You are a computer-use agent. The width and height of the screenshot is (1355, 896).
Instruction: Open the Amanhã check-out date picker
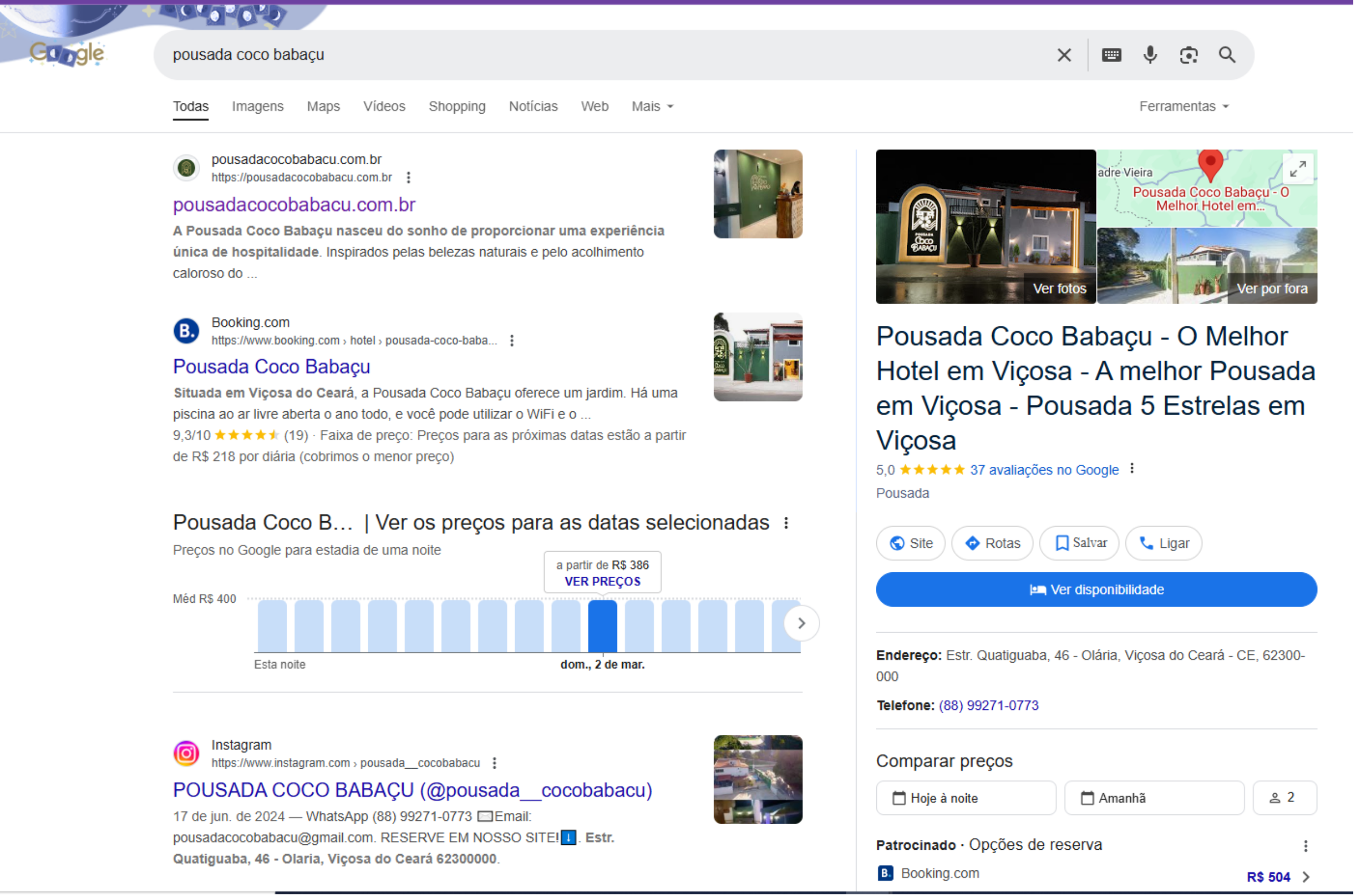click(x=1154, y=798)
